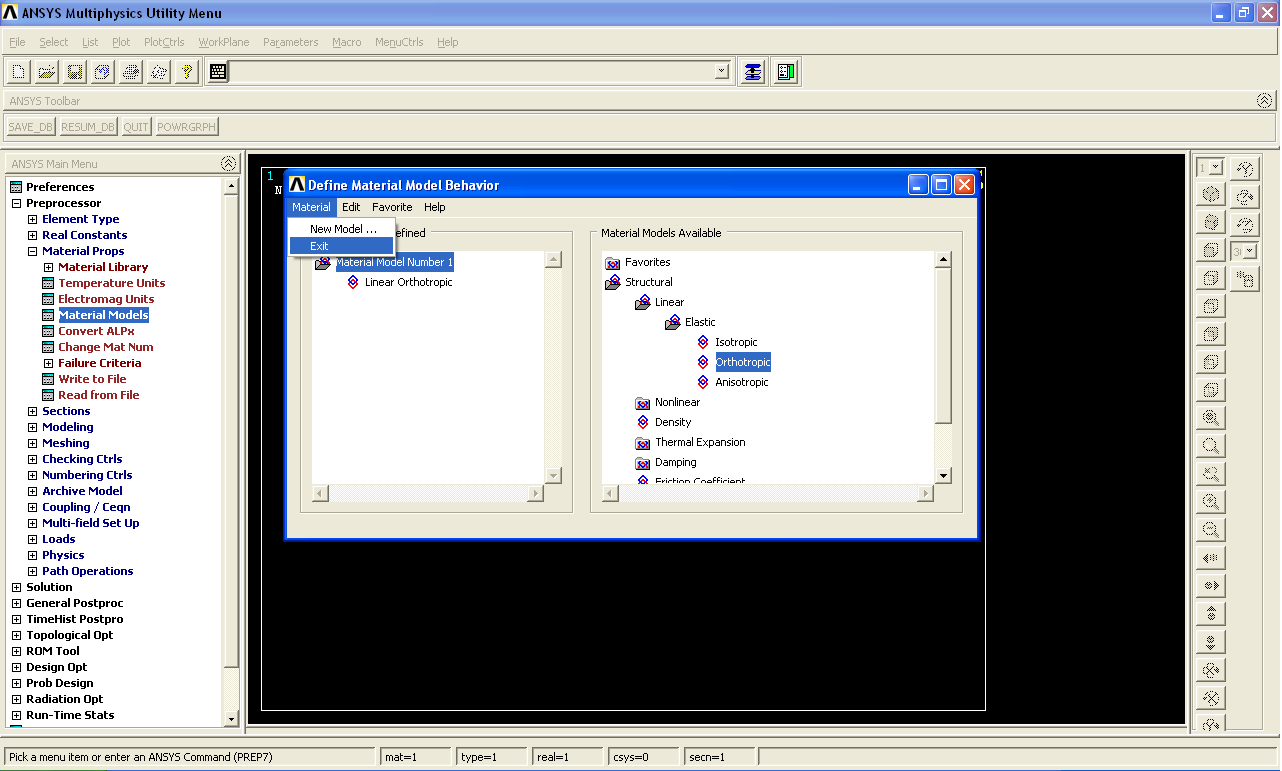Expand the Real Constants tree node
The height and width of the screenshot is (771, 1282).
click(x=32, y=235)
